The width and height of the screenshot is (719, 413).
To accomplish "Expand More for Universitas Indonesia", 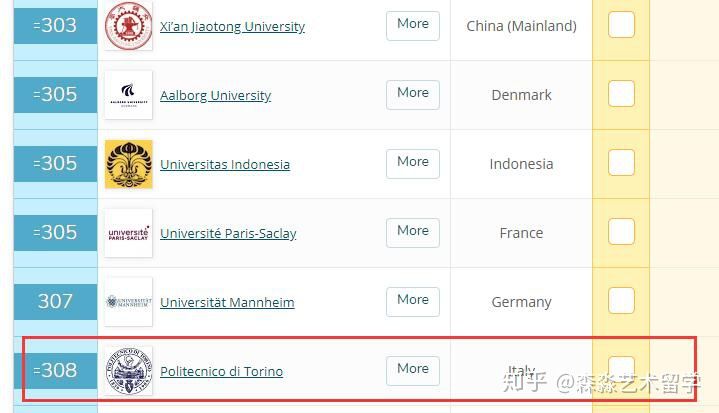I will 413,164.
